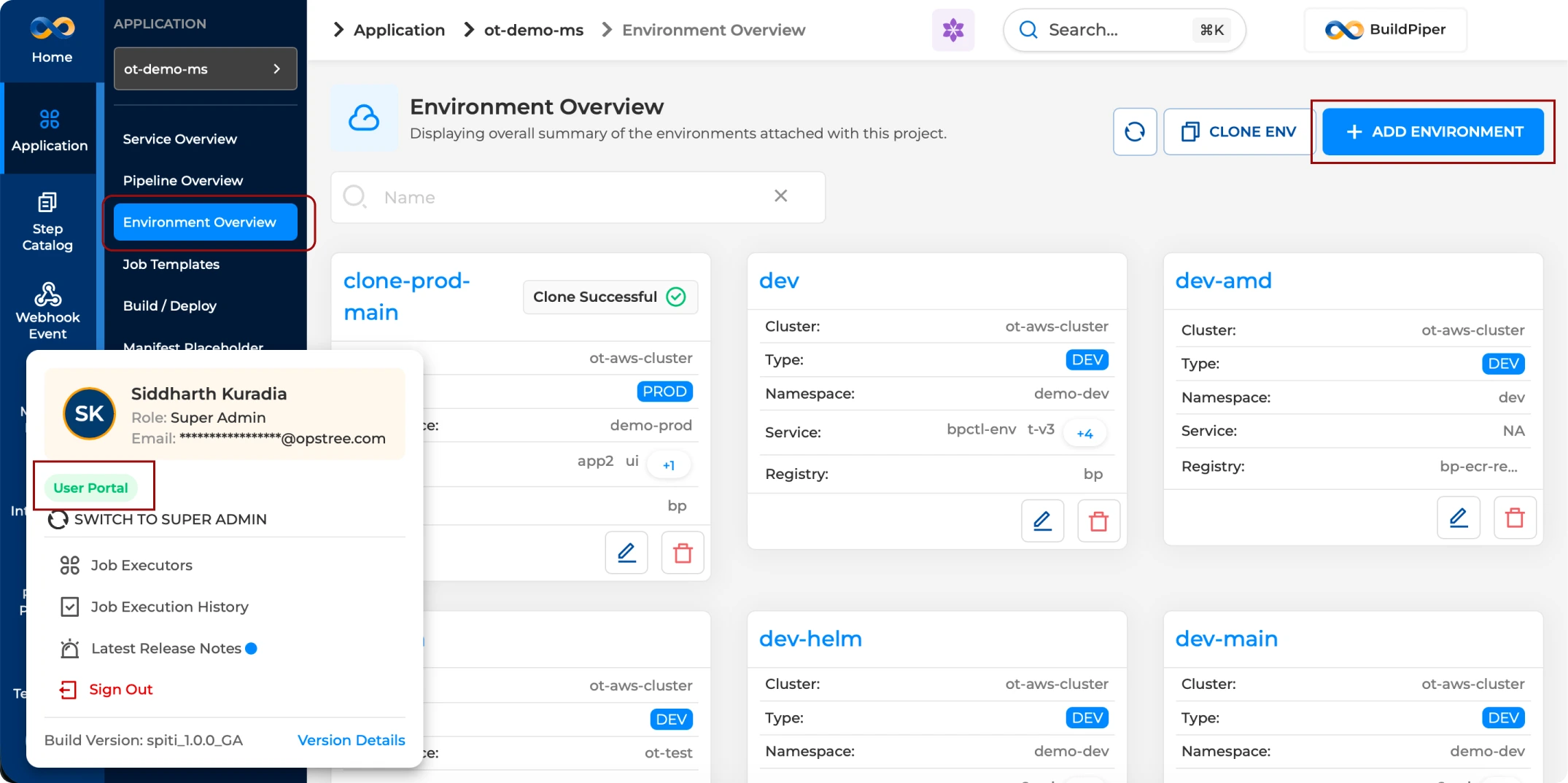Open Pipeline Overview menu item
The width and height of the screenshot is (1568, 783).
coord(183,180)
